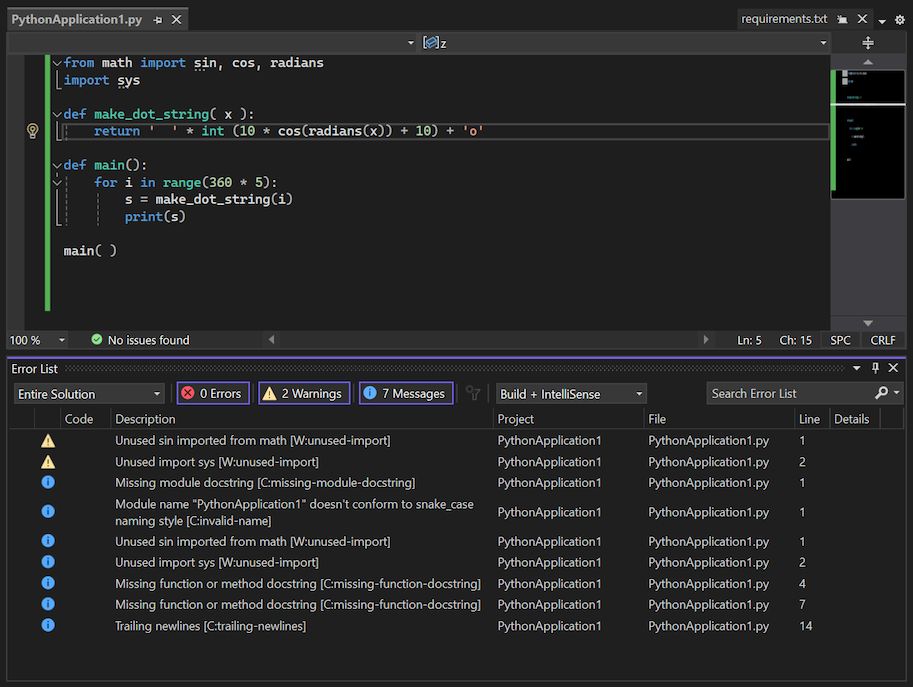
Task: Click the pin icon on the Error List panel
Action: tap(876, 368)
